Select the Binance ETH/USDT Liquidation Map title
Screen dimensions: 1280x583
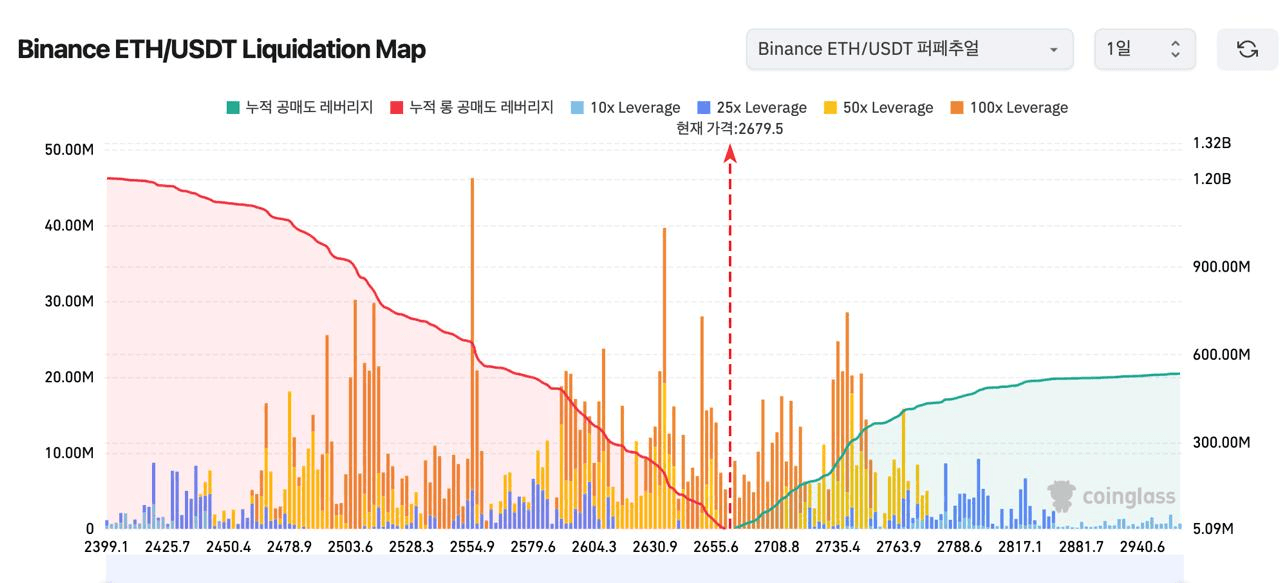(x=222, y=49)
